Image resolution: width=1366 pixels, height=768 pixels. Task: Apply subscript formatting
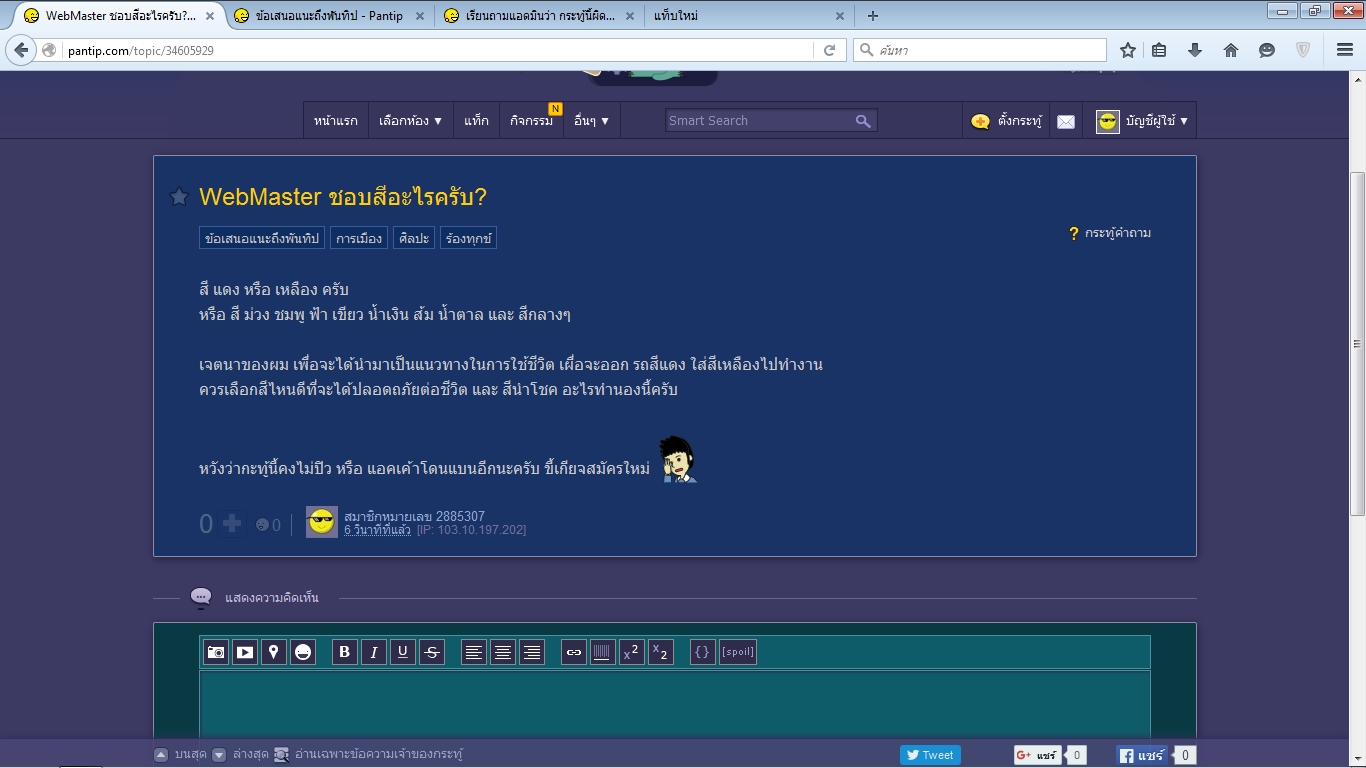point(661,653)
